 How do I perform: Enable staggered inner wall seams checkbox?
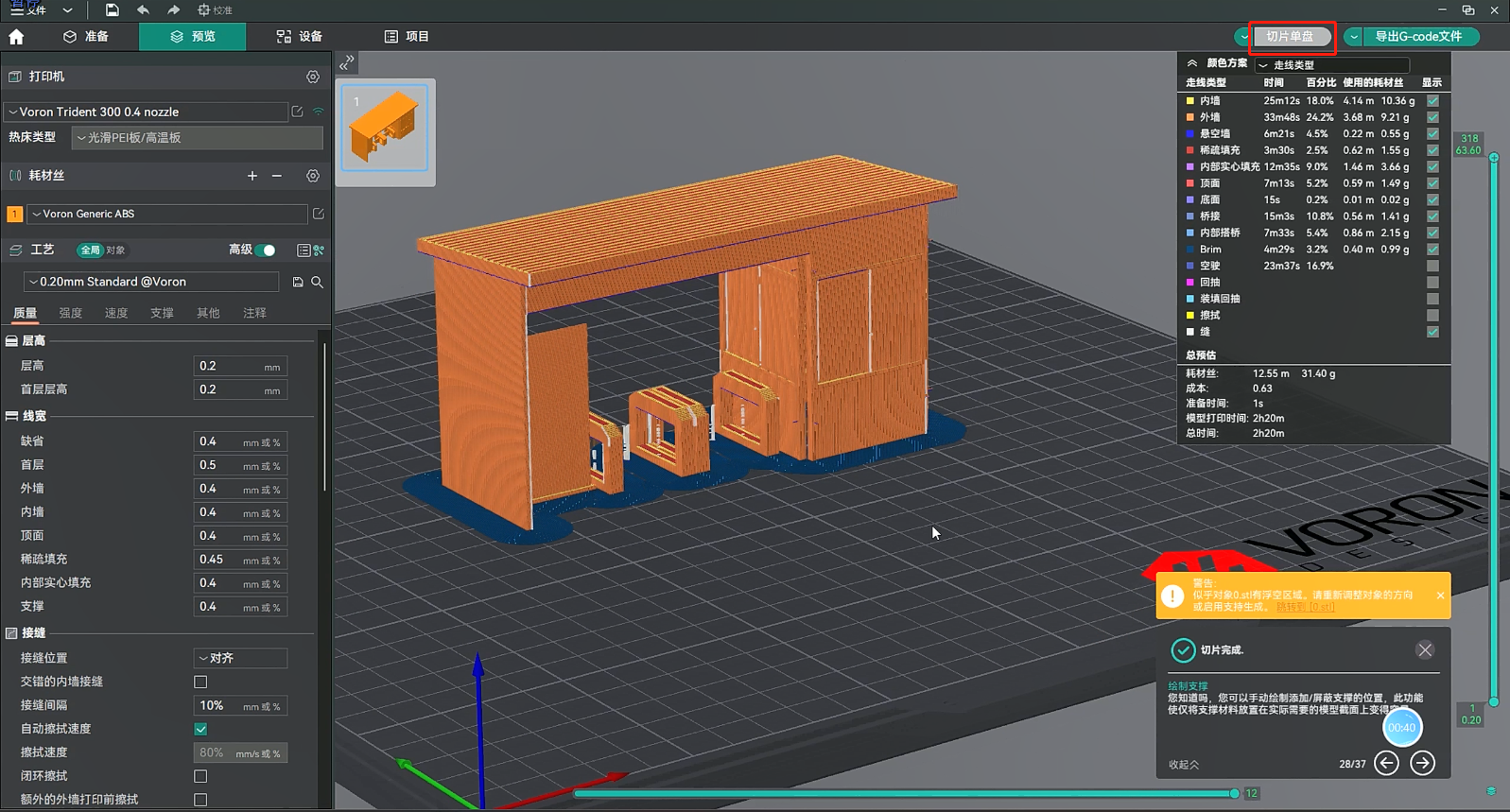200,682
